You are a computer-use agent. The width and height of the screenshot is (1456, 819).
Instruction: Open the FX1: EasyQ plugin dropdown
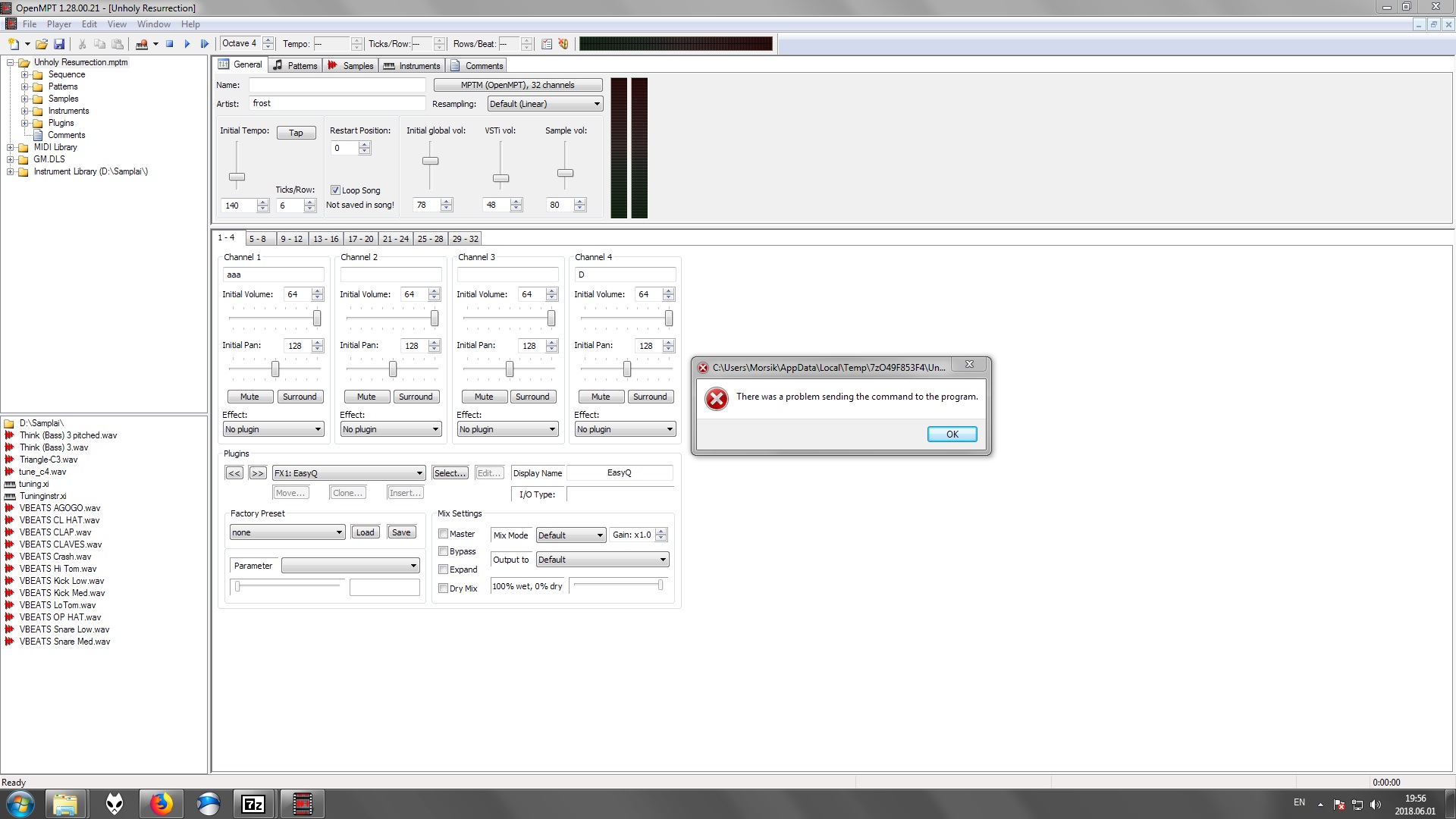(x=348, y=473)
